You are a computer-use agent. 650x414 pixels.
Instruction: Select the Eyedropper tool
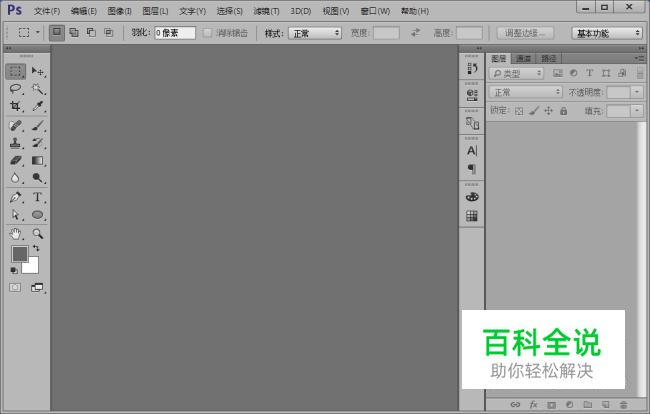[x=38, y=106]
